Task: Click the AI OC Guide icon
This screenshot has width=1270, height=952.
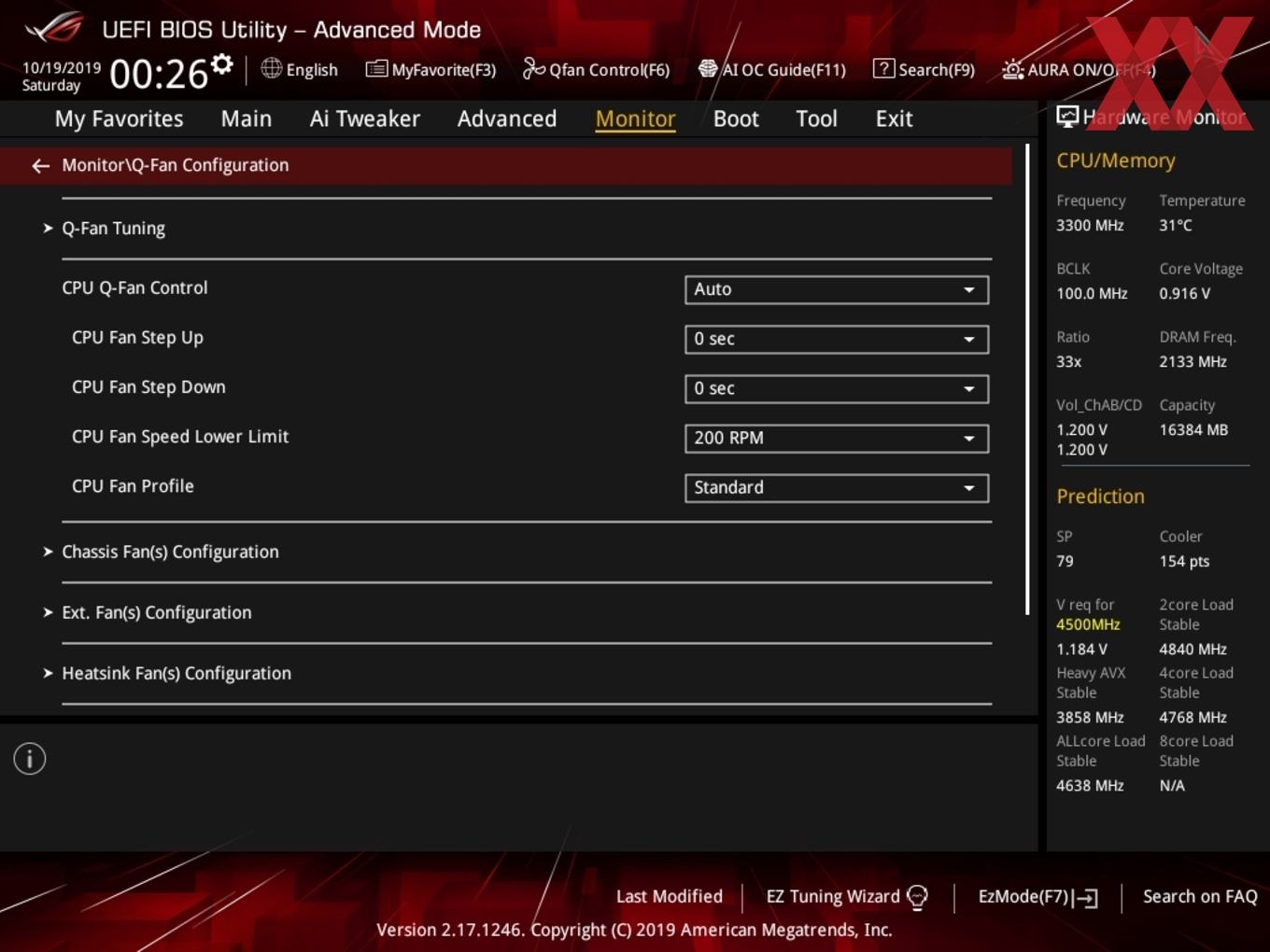Action: pos(708,69)
